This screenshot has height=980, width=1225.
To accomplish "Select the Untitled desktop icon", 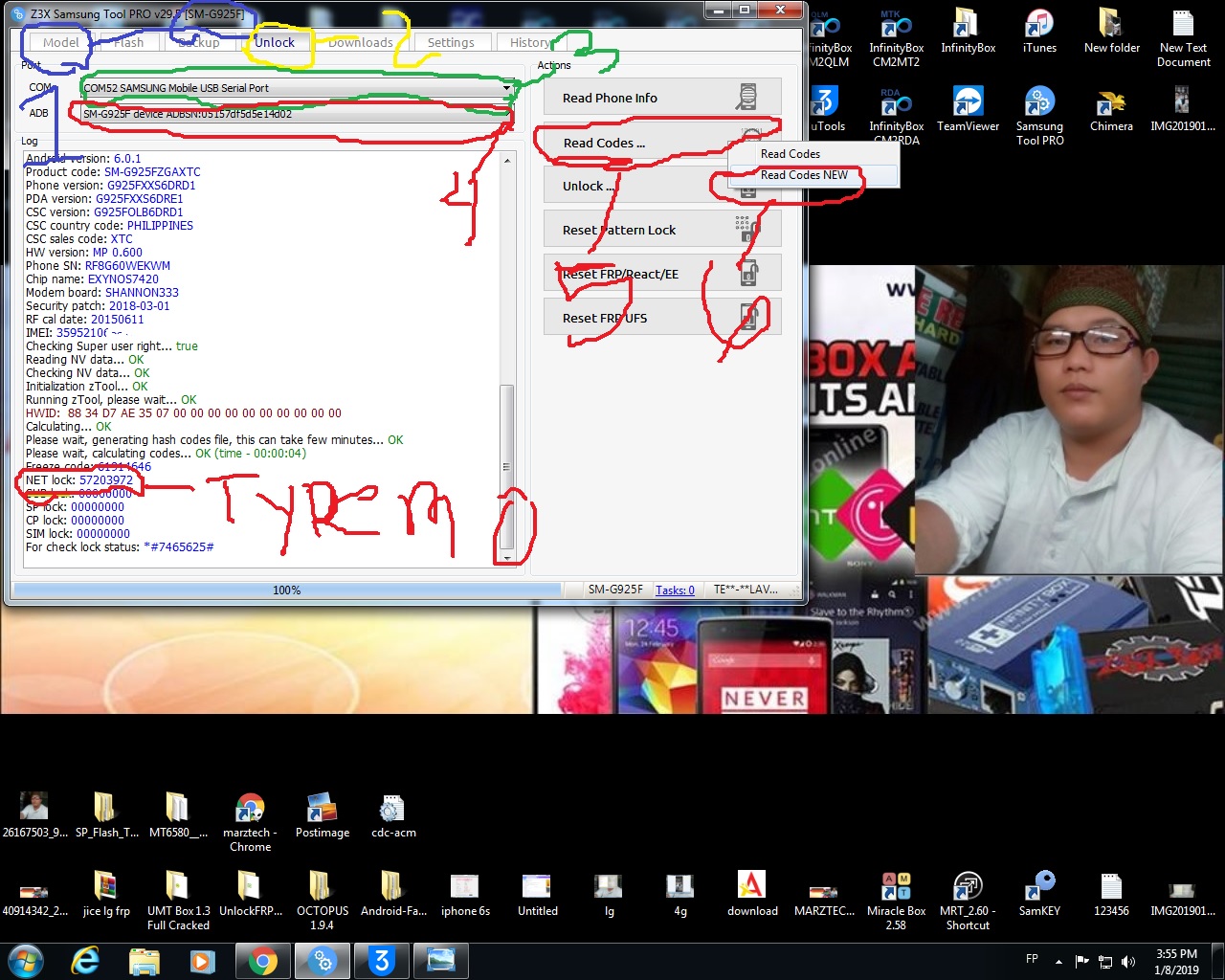I will (x=537, y=894).
